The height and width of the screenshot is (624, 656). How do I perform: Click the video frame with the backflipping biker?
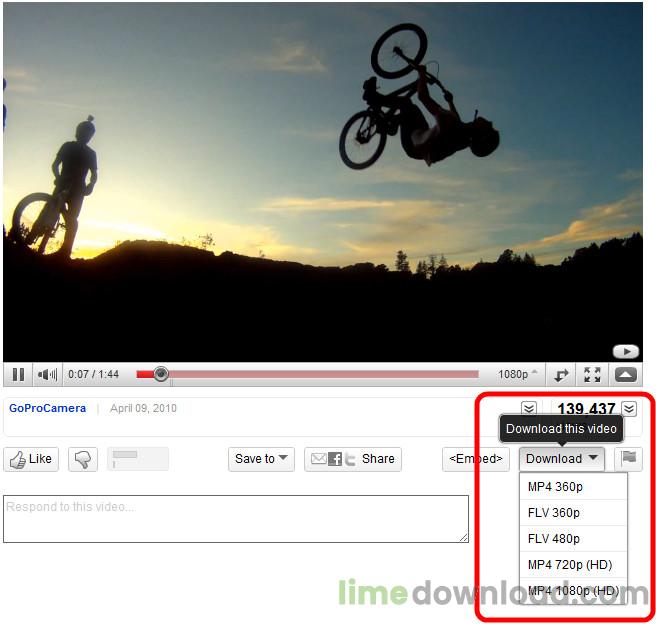point(323,182)
